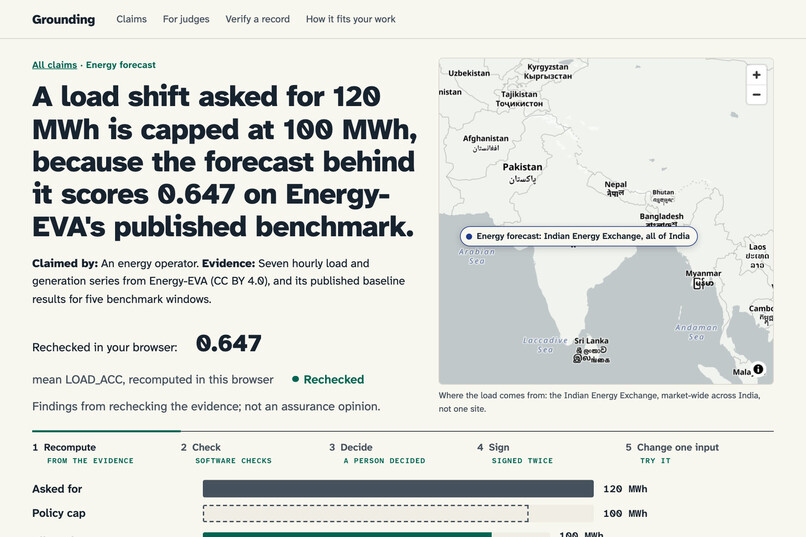Click the Myanmar label on the map
This screenshot has width=806, height=537.
[703, 273]
